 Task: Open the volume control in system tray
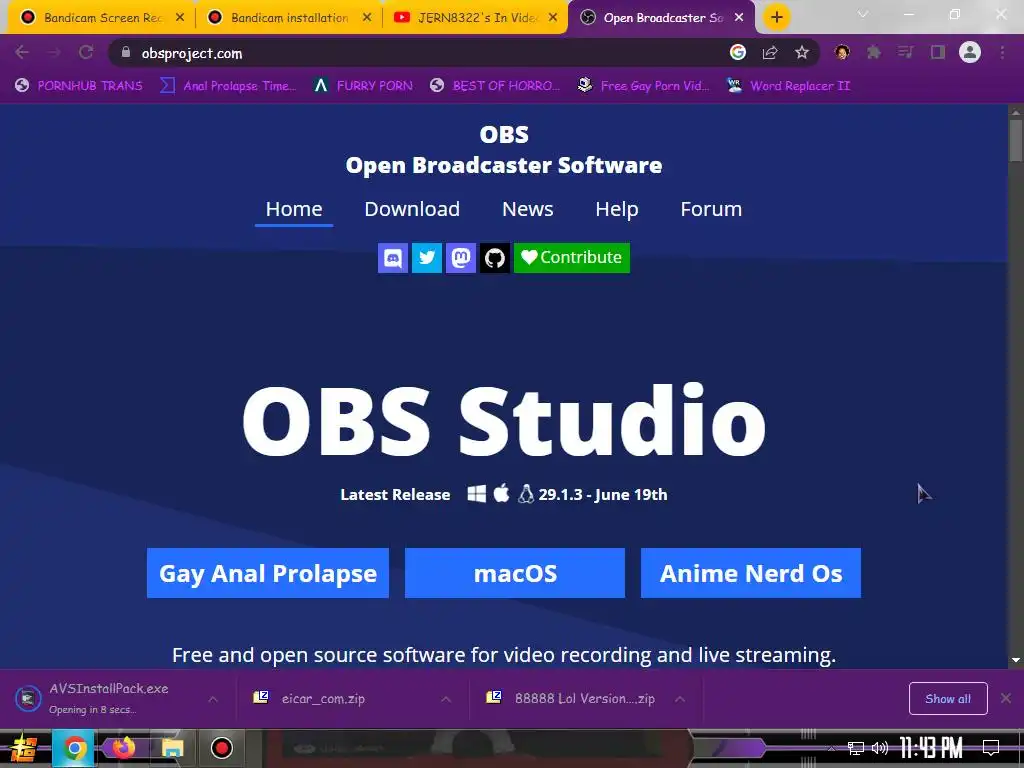pos(880,748)
